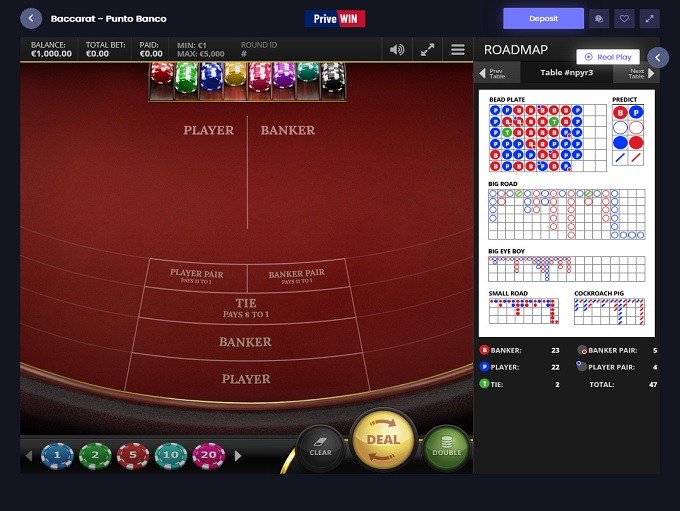The width and height of the screenshot is (680, 511).
Task: Toggle fullscreen arrows in game bar
Action: [427, 49]
